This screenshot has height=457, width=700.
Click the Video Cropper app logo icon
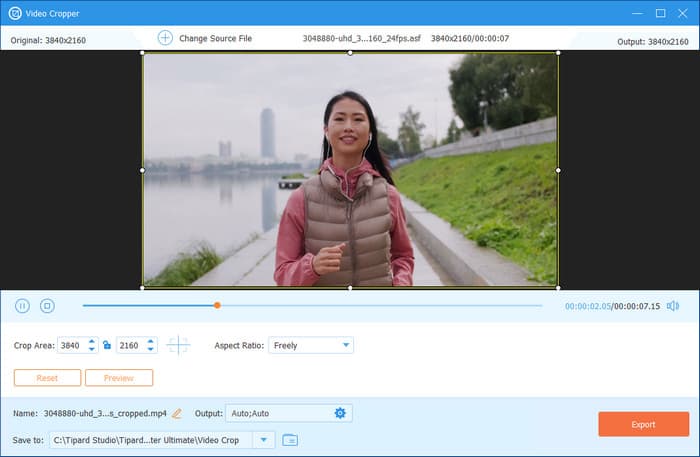click(15, 13)
